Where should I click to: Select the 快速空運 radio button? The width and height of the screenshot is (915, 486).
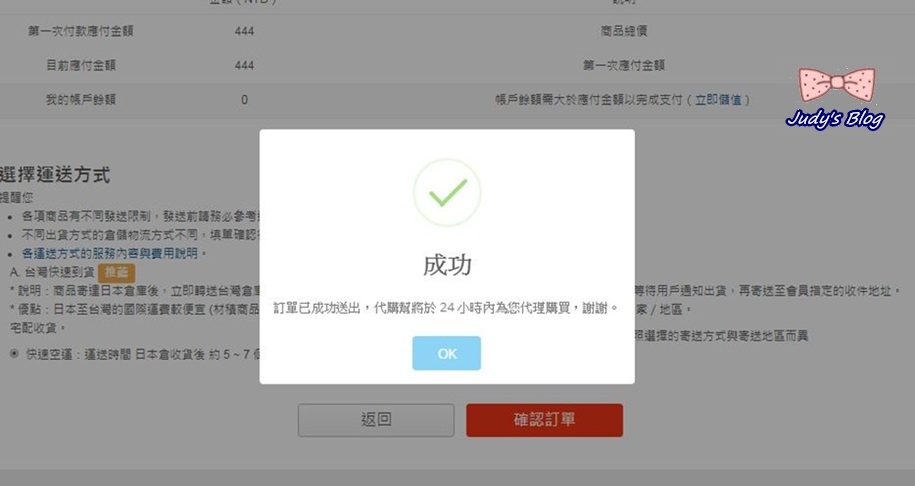pyautogui.click(x=14, y=354)
